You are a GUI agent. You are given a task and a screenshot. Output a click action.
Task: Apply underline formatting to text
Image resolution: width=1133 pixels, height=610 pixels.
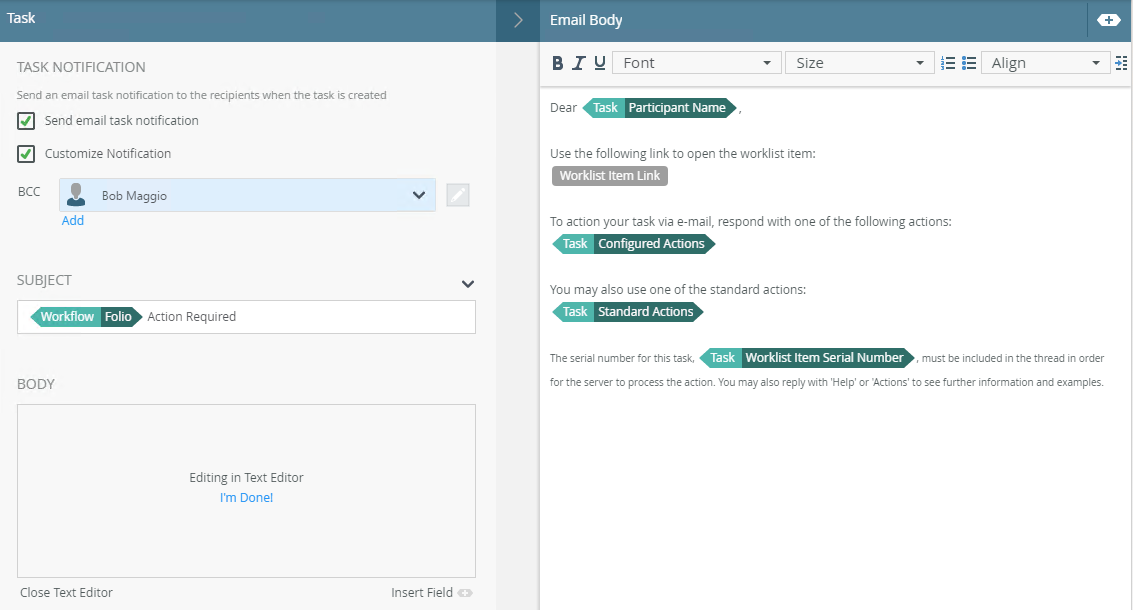tap(600, 63)
